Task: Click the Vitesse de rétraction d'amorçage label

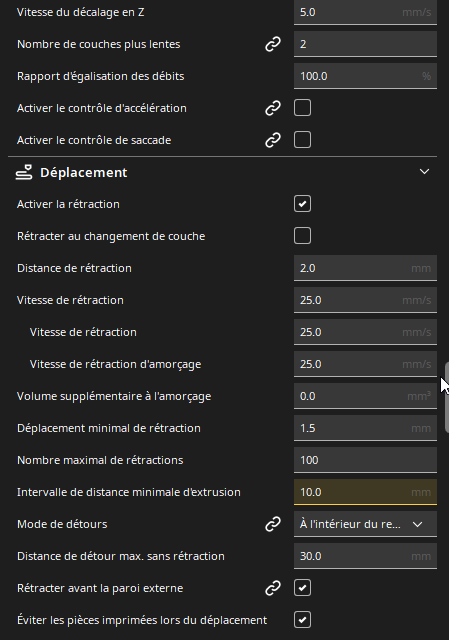Action: (116, 364)
